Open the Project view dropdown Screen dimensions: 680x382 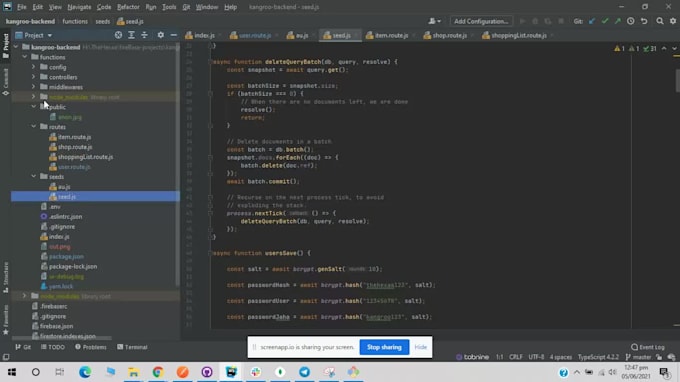(34, 35)
